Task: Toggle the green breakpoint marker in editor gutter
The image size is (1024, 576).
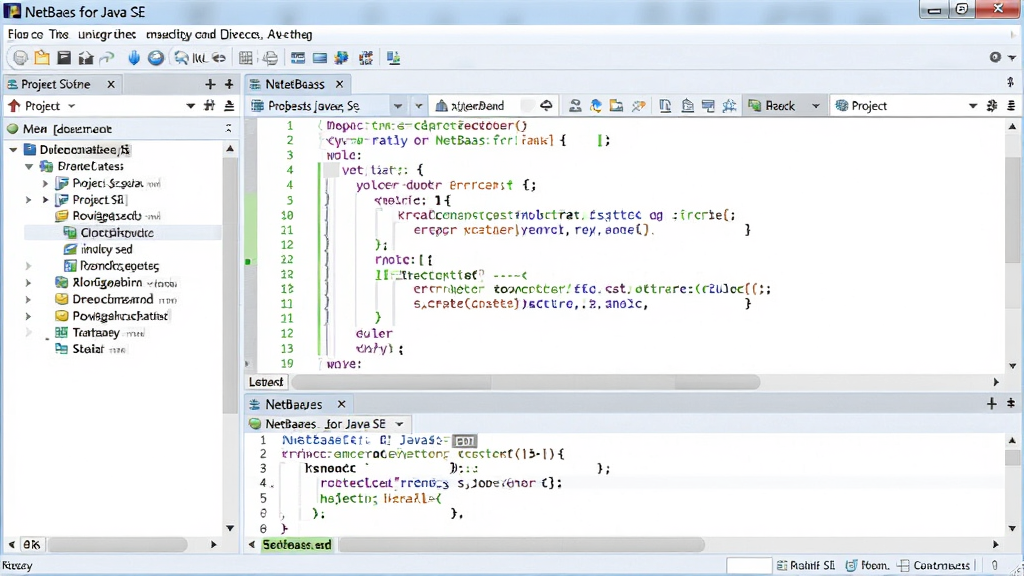Action: (248, 261)
